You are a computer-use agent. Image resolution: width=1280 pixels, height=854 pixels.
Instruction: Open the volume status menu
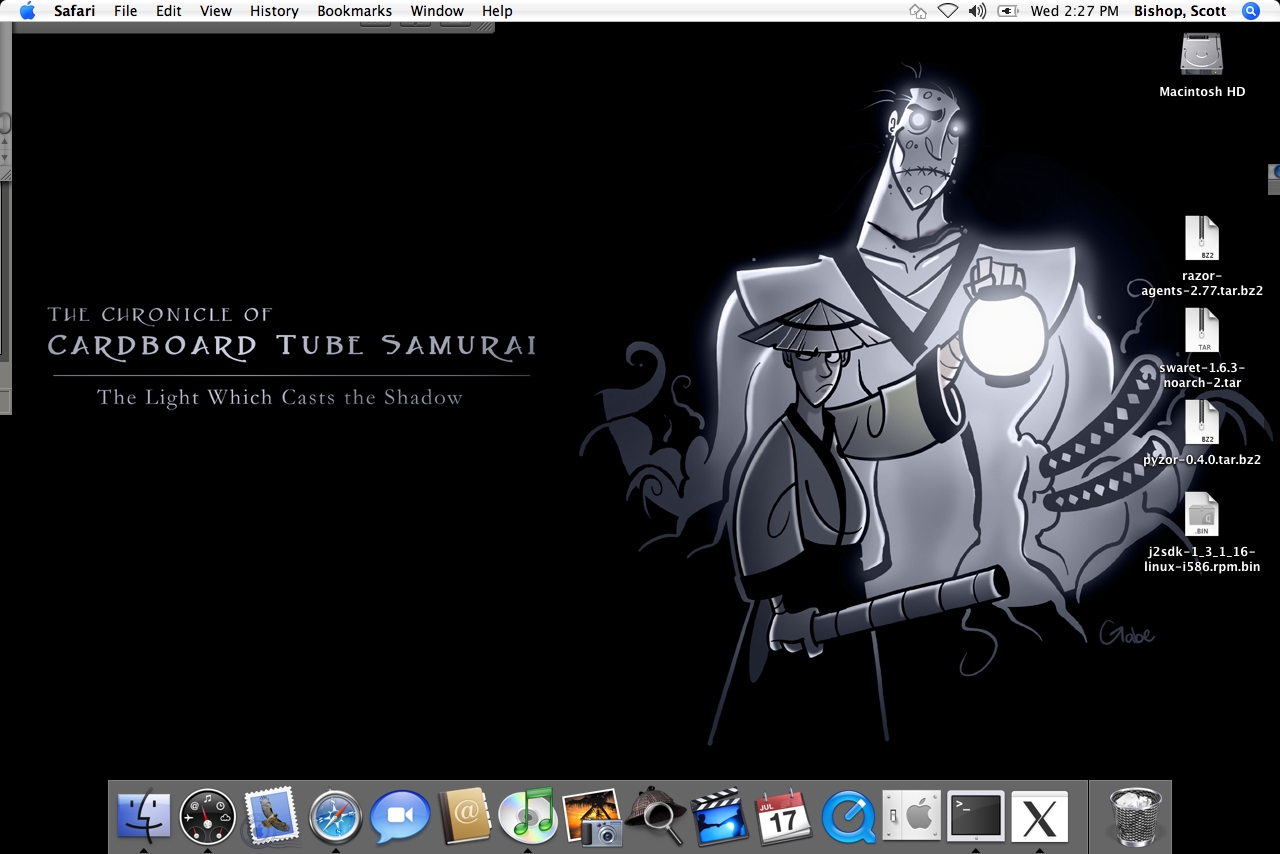click(x=977, y=11)
